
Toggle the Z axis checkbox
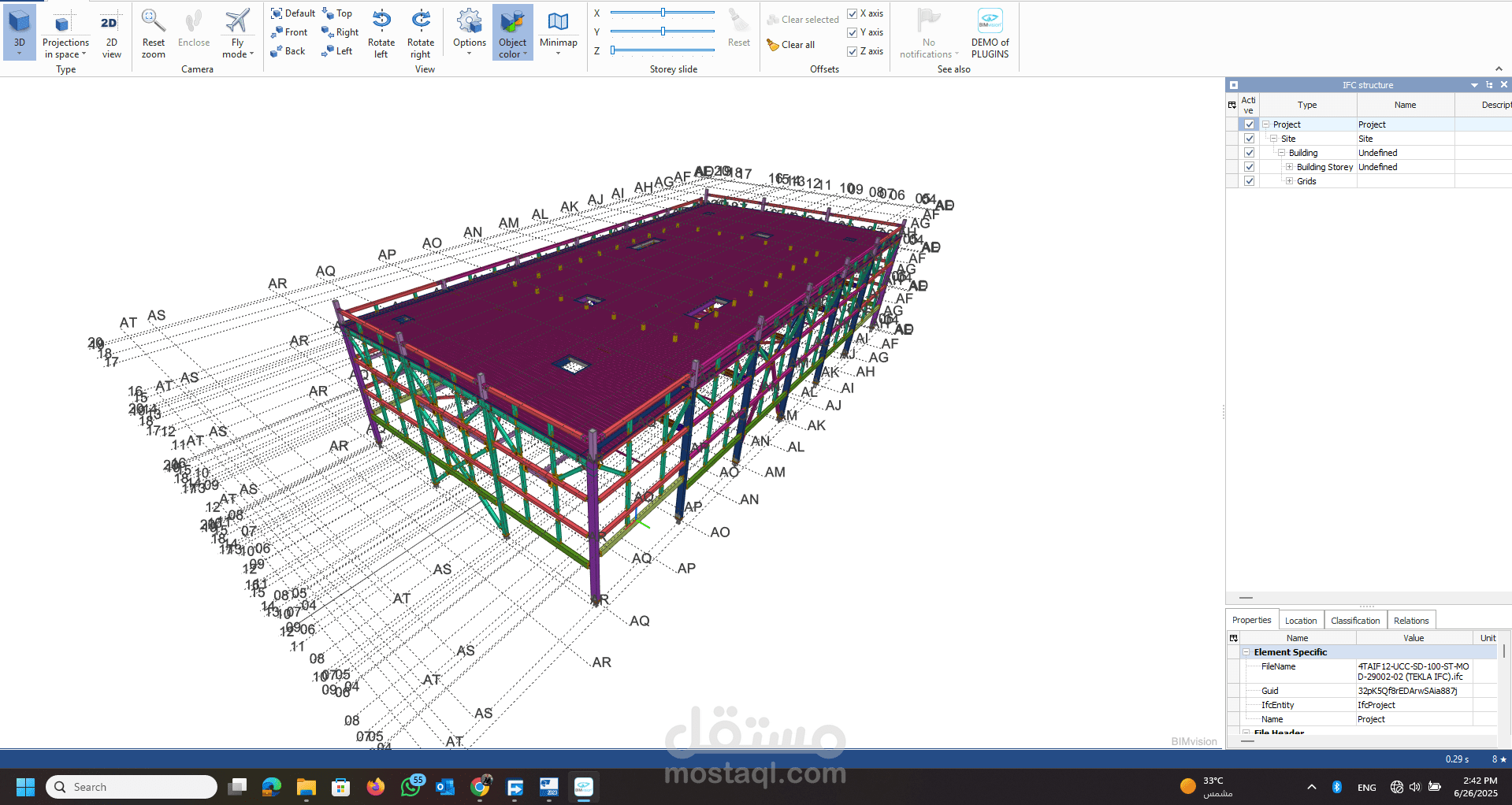click(x=852, y=51)
